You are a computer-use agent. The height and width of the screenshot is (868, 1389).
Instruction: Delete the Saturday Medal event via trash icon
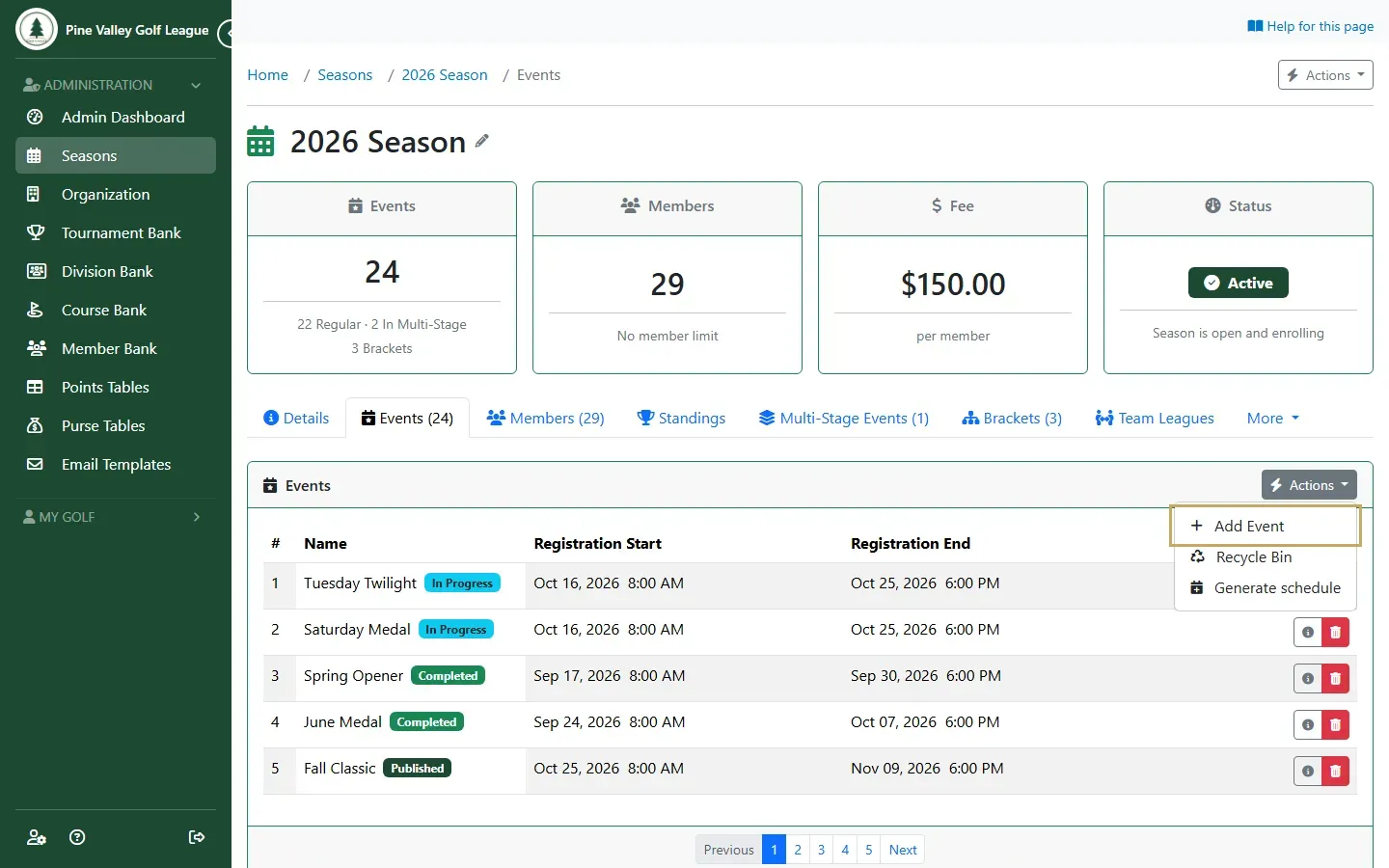point(1335,632)
